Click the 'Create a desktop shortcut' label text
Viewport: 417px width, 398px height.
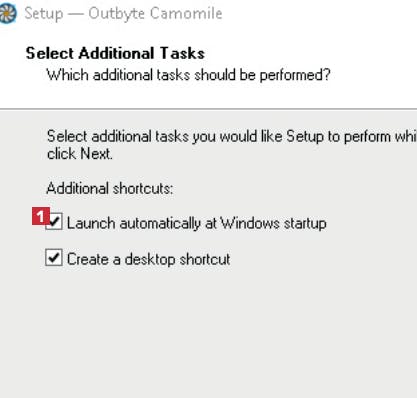tap(148, 259)
